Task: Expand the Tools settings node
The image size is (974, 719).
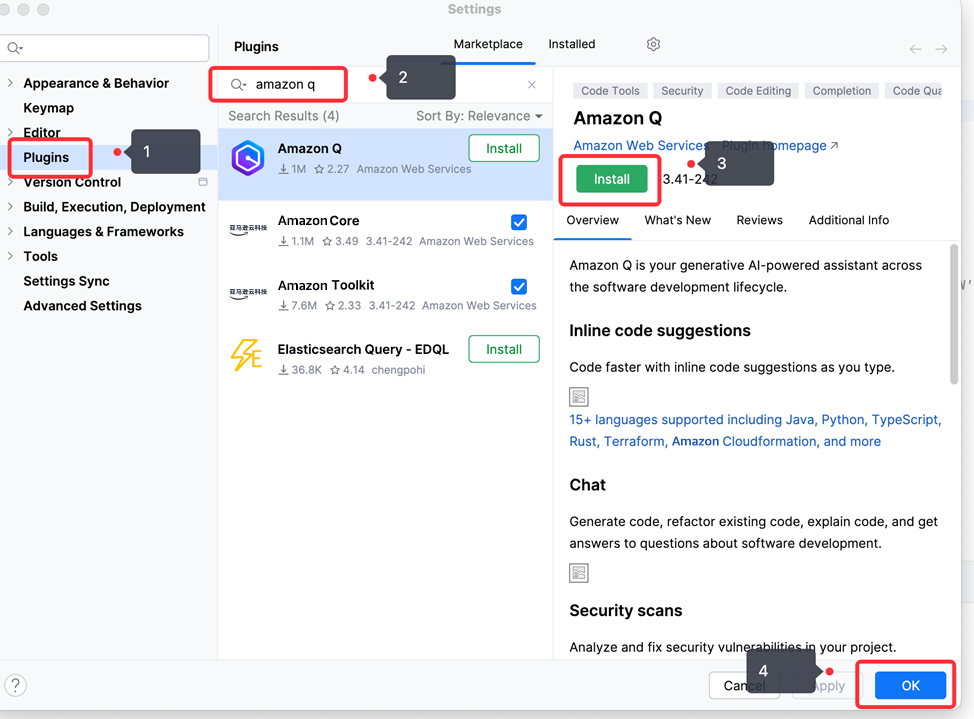Action: point(11,256)
